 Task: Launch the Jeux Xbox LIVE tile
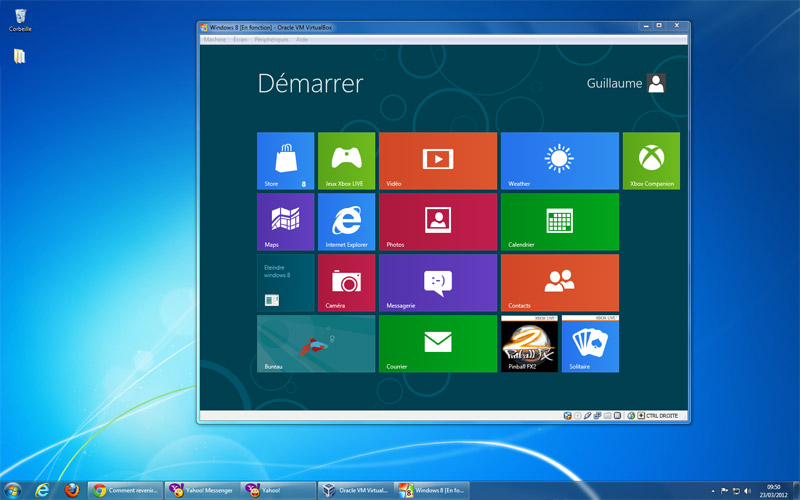346,161
